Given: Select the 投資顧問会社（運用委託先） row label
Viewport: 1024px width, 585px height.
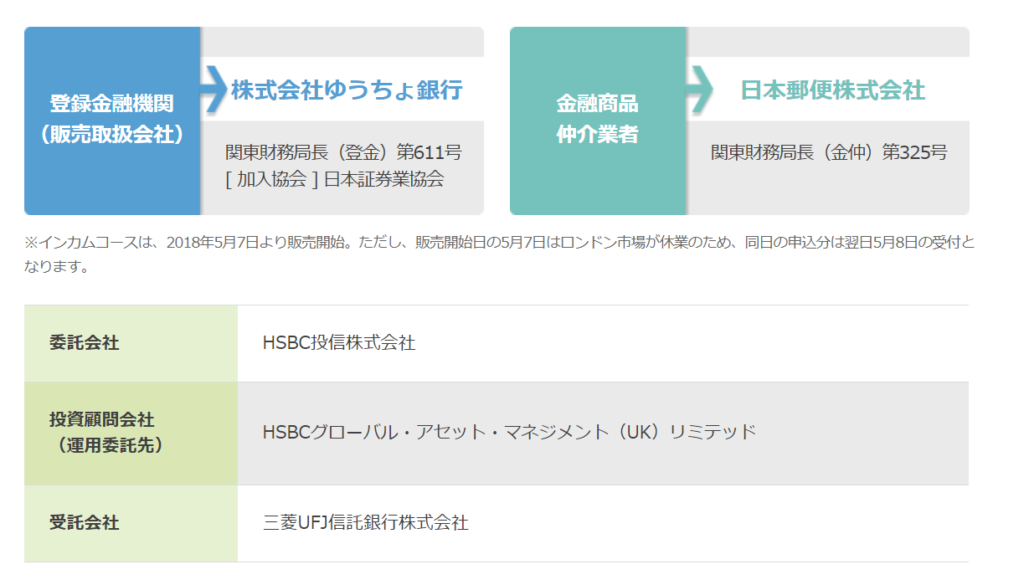Looking at the screenshot, I should click(x=131, y=434).
